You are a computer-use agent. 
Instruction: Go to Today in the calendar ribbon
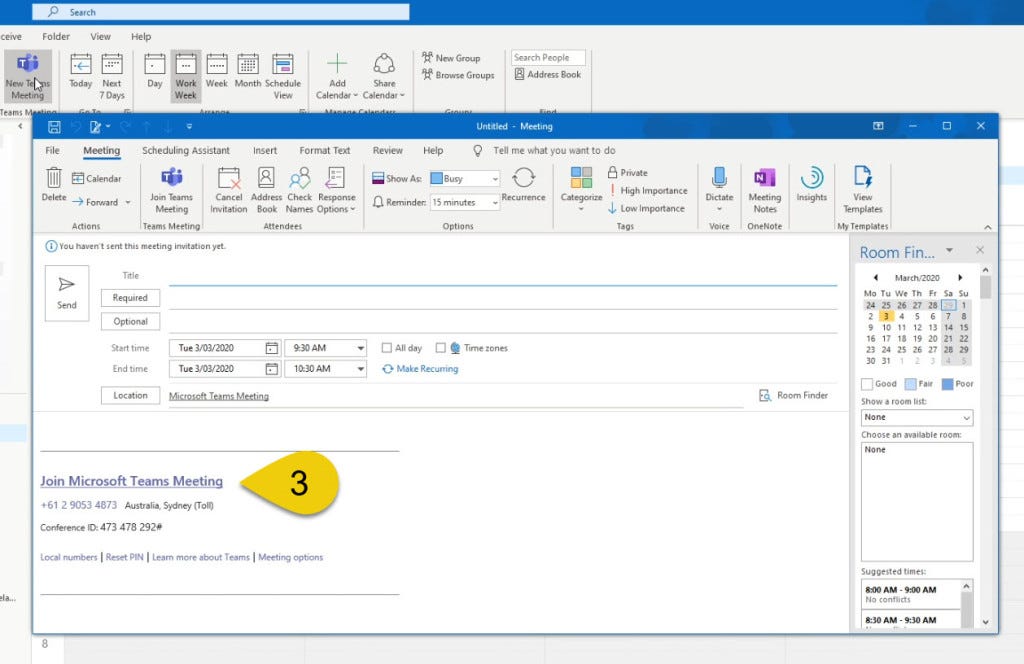coord(80,71)
